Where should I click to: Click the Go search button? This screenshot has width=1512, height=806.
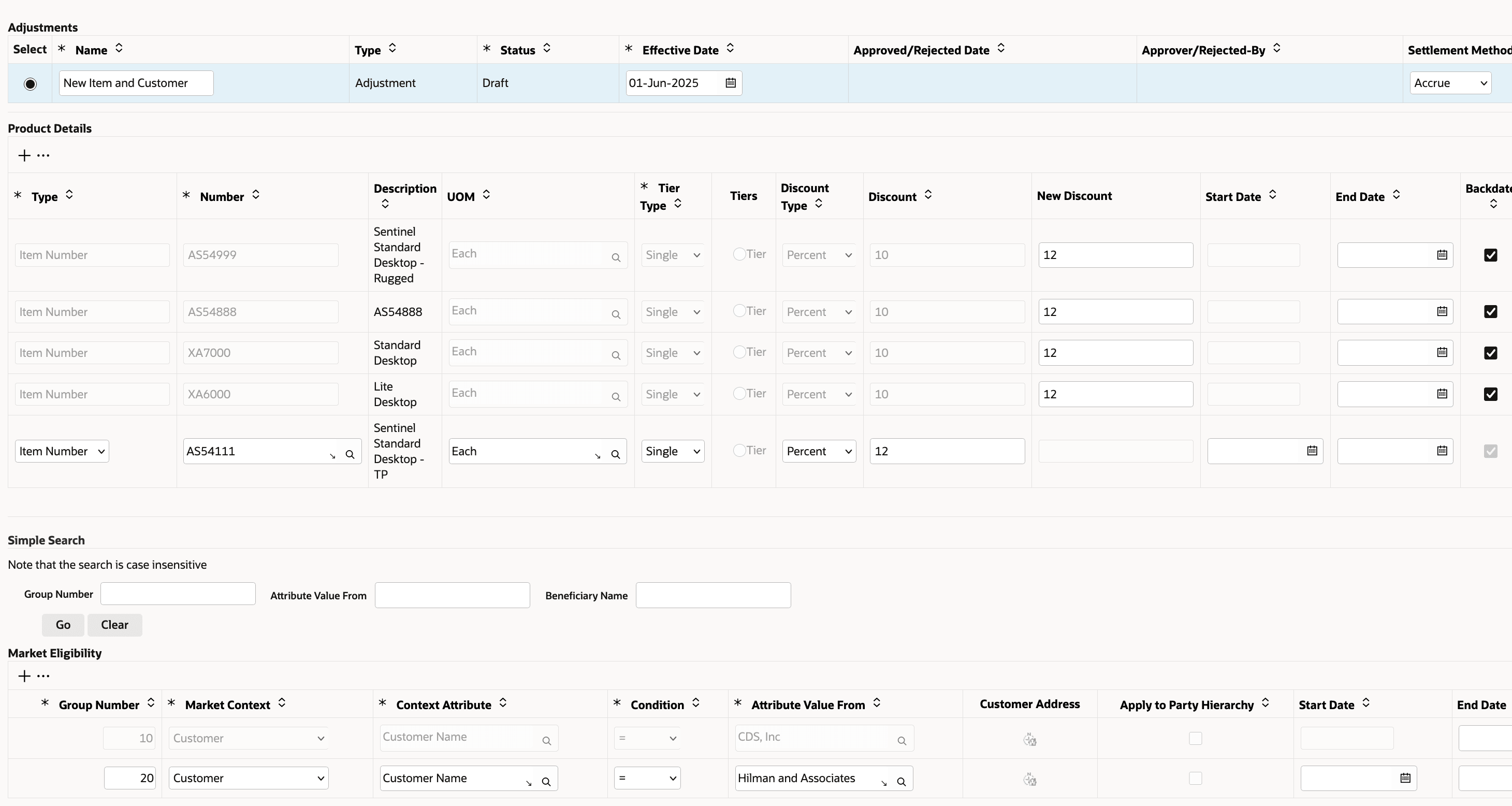click(63, 625)
